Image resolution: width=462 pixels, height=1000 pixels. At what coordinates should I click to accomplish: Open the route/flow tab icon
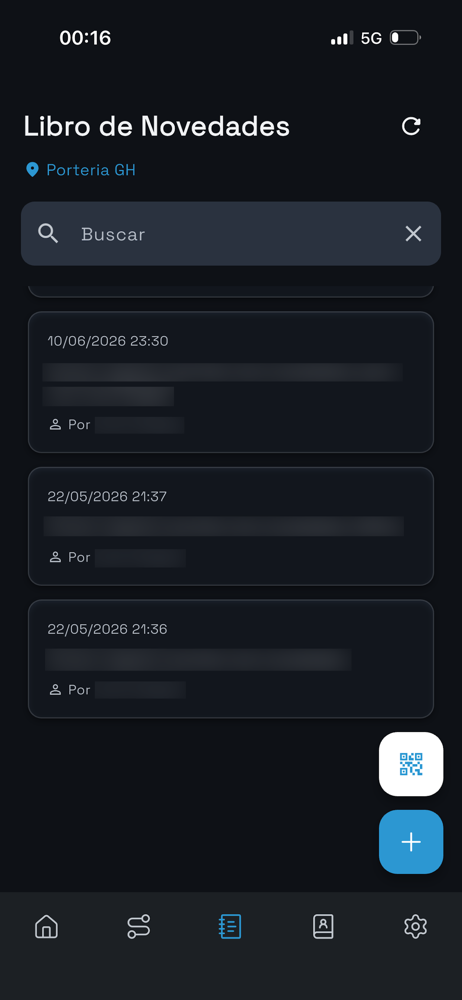tap(138, 926)
